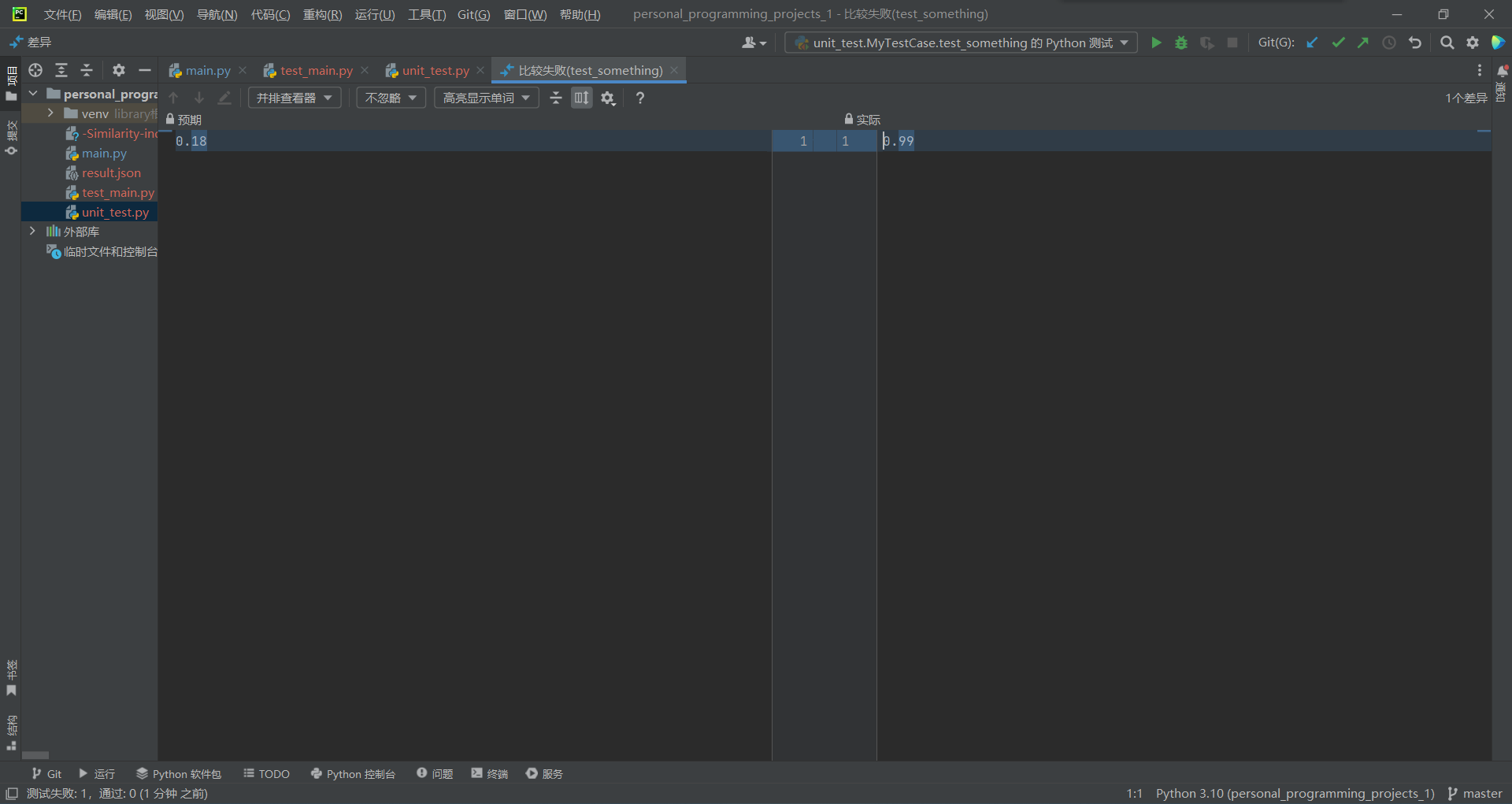The width and height of the screenshot is (1512, 804).
Task: Open IDE settings gear in the top toolbar
Action: [x=1473, y=43]
